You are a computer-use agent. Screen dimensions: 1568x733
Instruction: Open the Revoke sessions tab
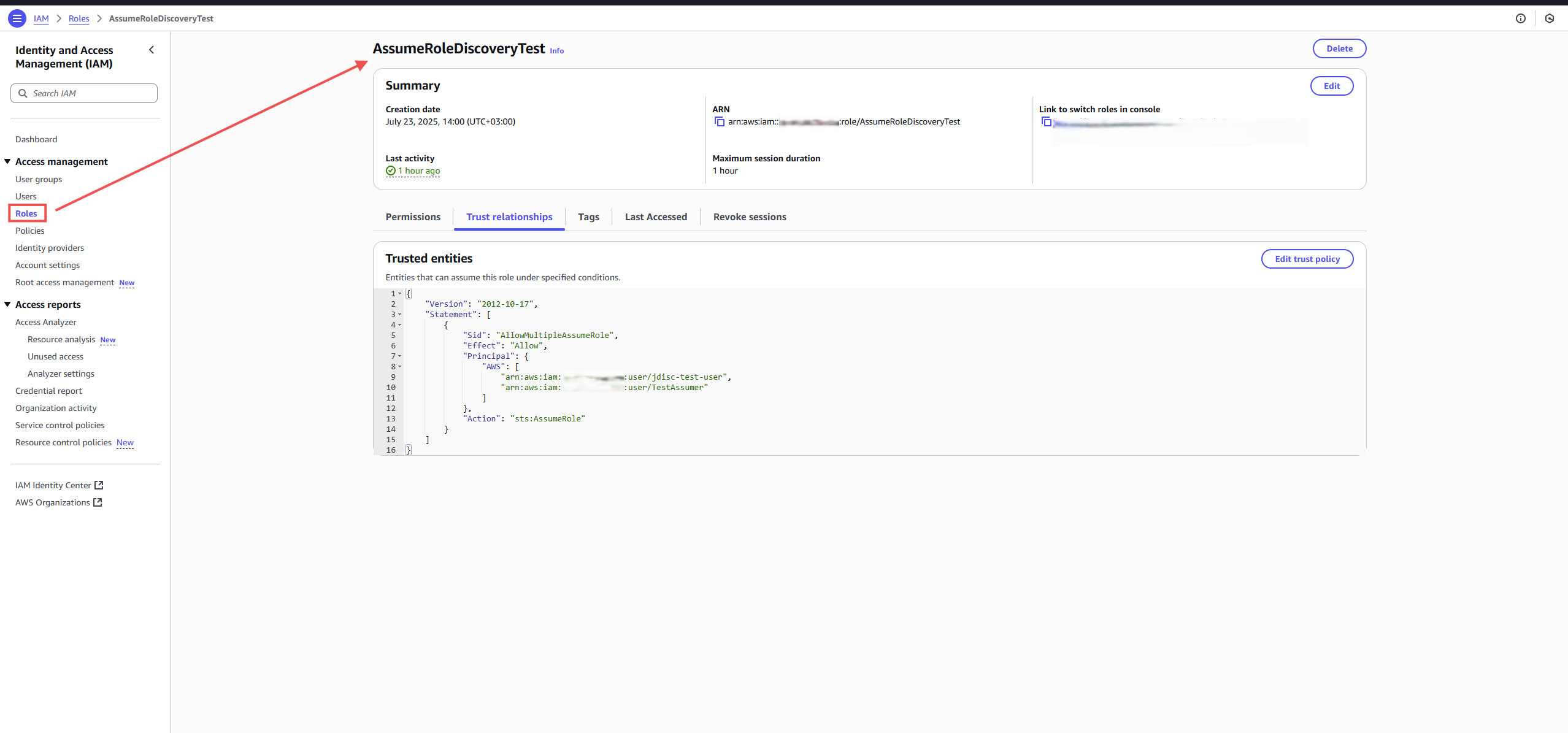point(749,217)
